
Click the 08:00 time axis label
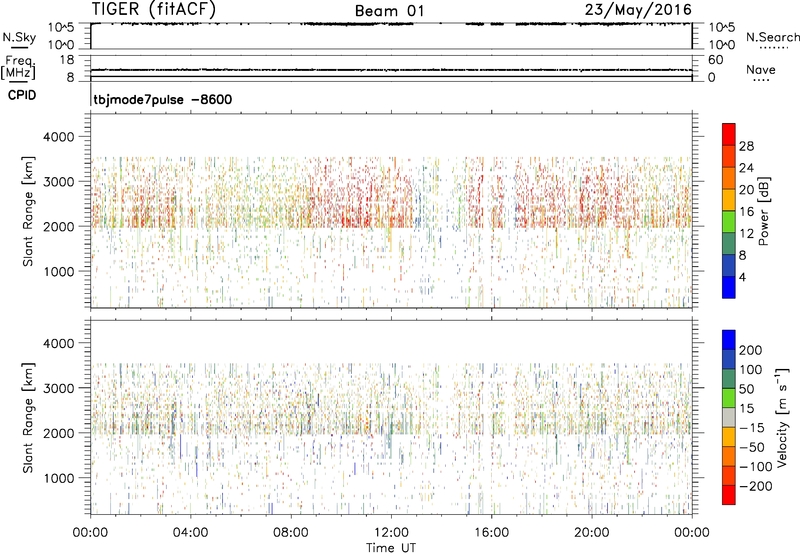point(291,533)
